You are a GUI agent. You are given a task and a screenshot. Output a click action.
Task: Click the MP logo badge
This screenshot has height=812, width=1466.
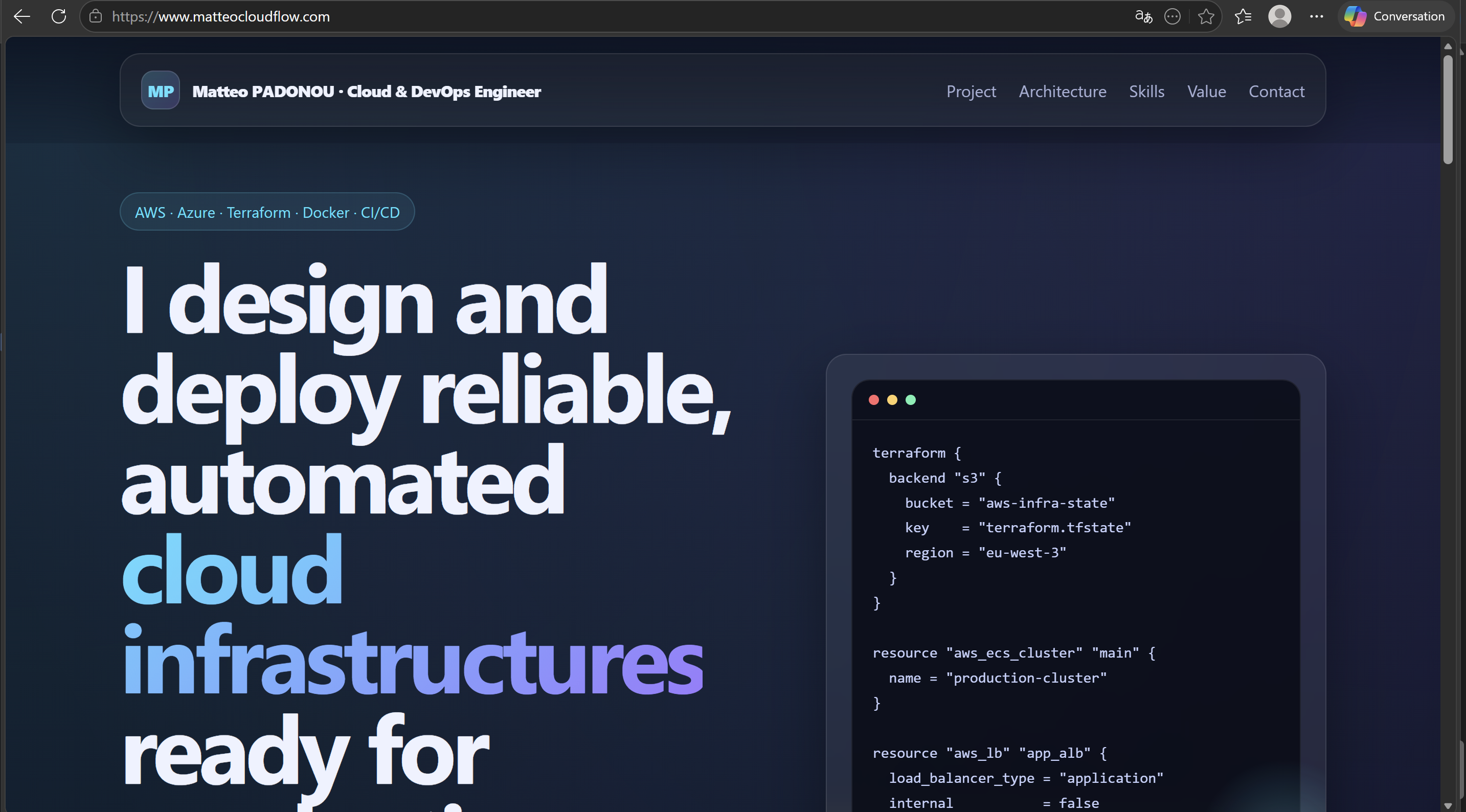click(x=161, y=91)
